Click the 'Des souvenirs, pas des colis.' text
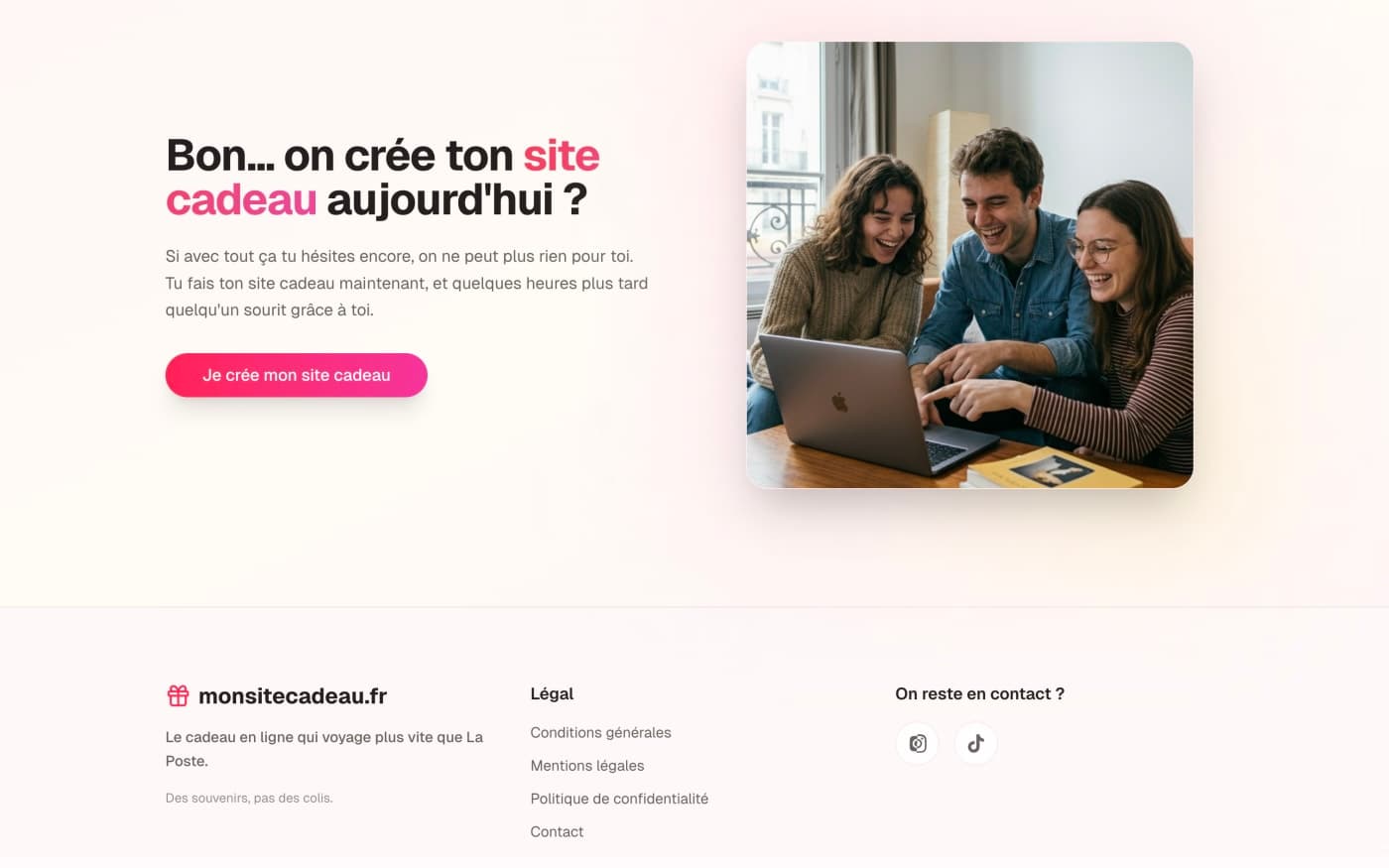 point(249,798)
